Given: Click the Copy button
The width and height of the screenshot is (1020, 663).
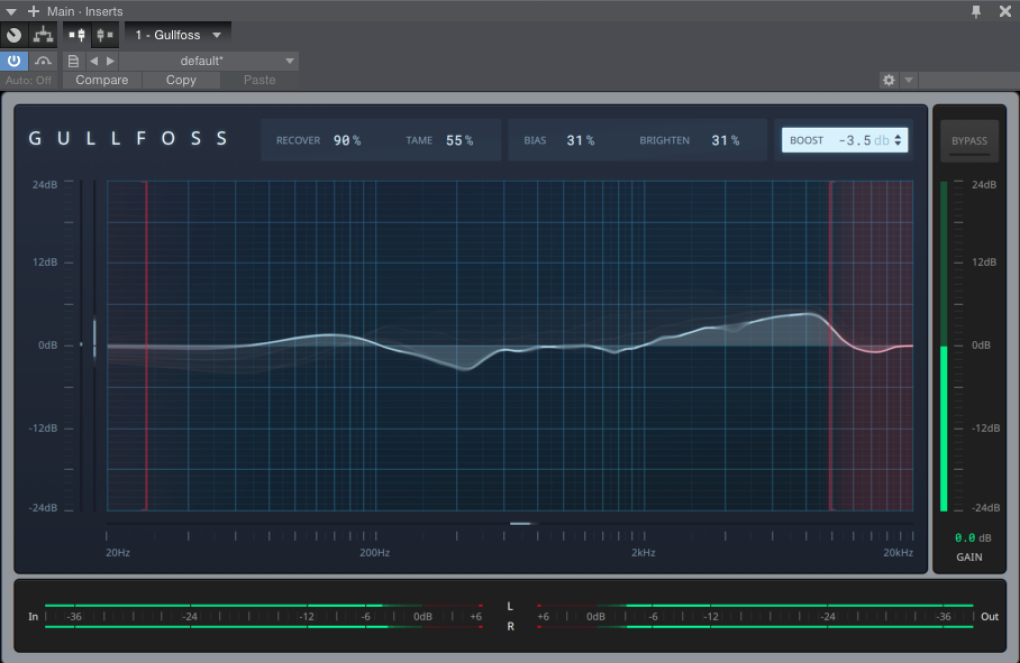Looking at the screenshot, I should (181, 80).
